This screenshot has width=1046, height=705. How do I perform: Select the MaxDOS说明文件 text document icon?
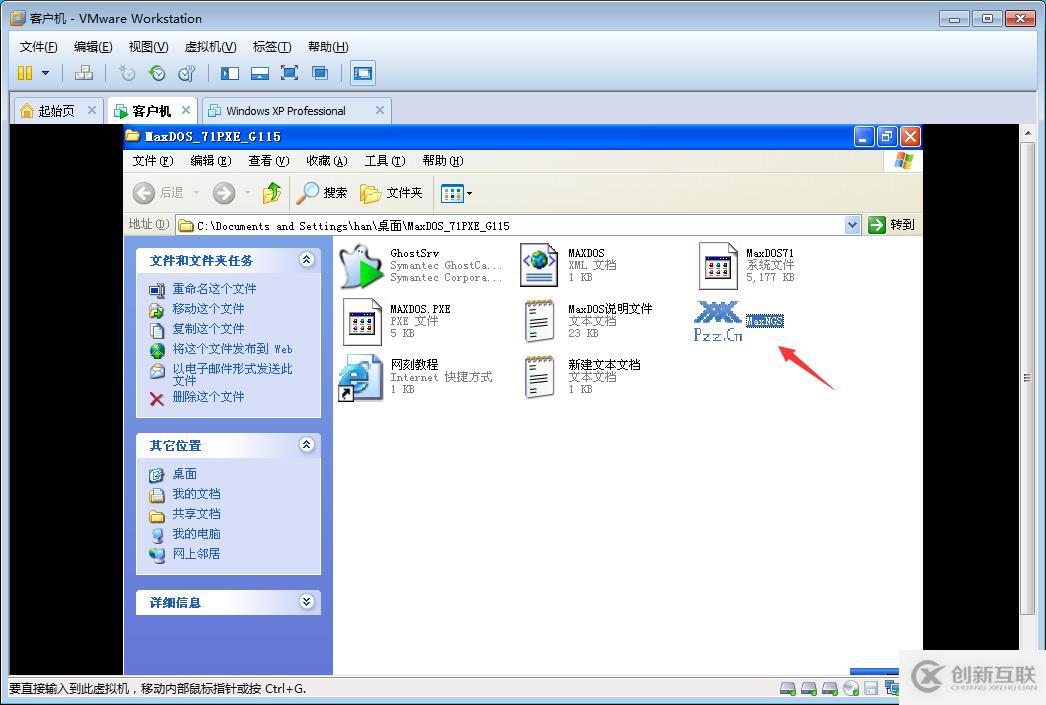[x=539, y=321]
